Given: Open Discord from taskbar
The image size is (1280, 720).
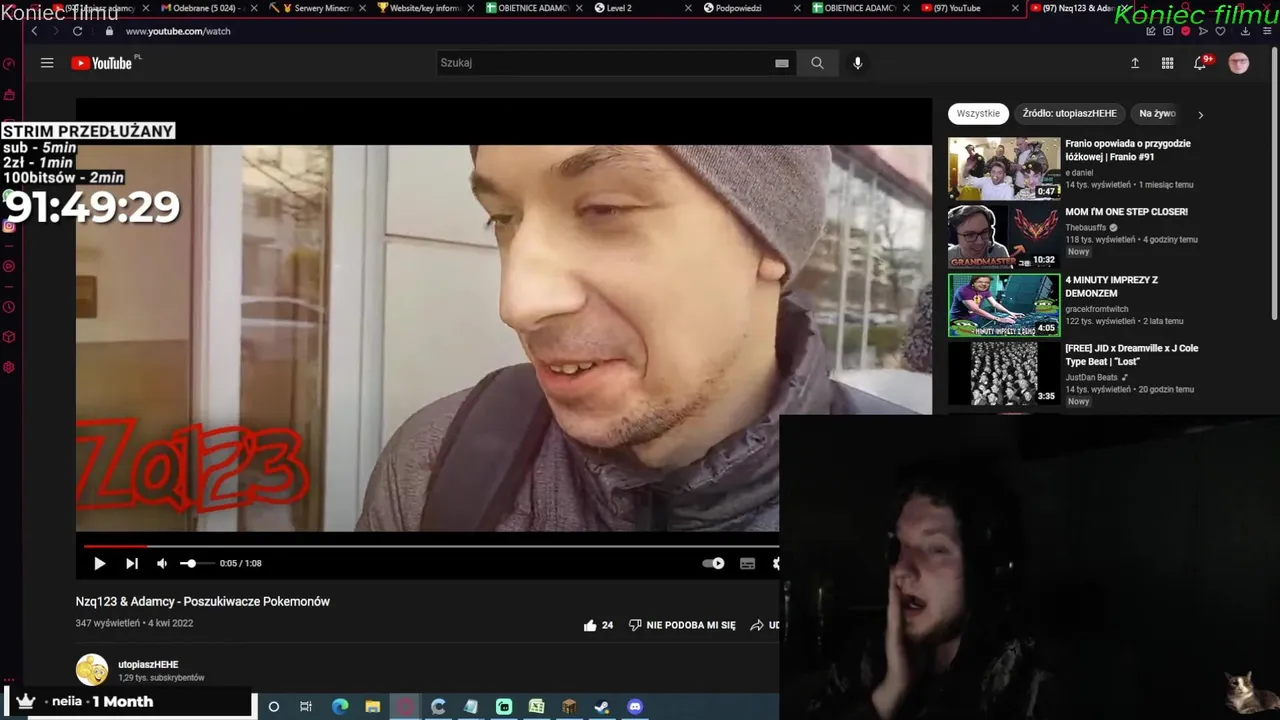Looking at the screenshot, I should point(635,707).
